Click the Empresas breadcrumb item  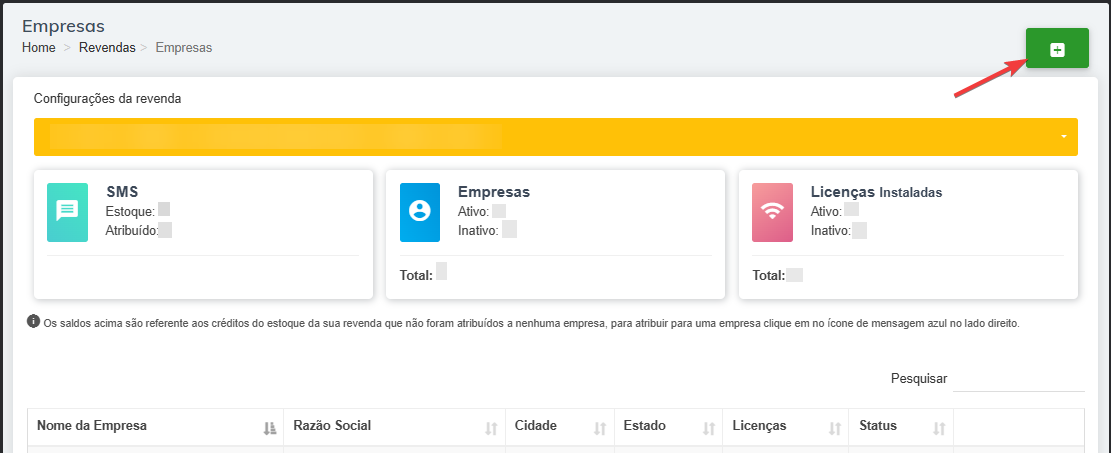[184, 47]
